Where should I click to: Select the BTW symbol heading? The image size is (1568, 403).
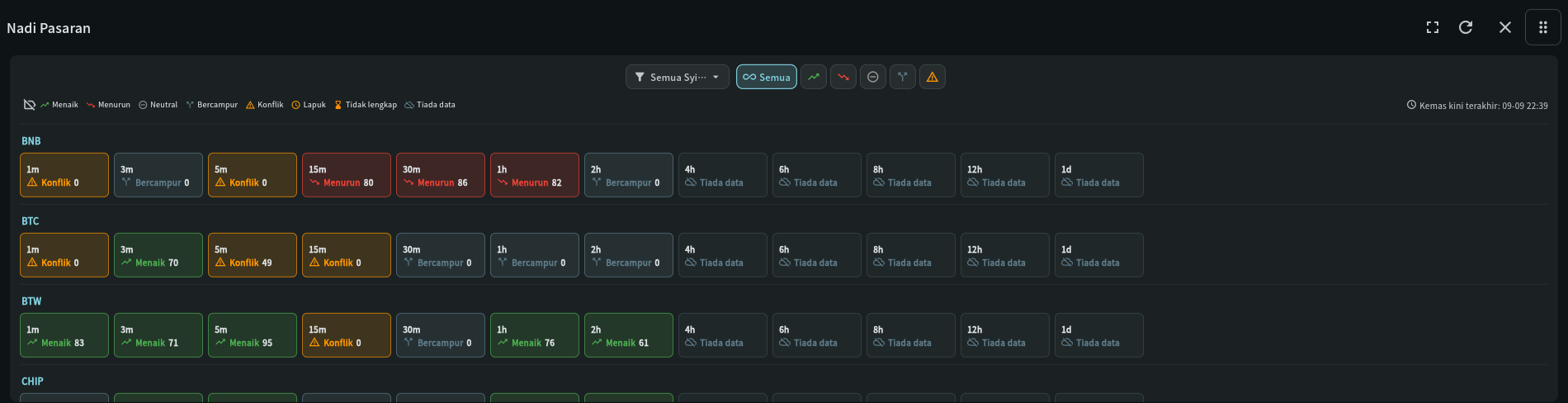[x=31, y=301]
